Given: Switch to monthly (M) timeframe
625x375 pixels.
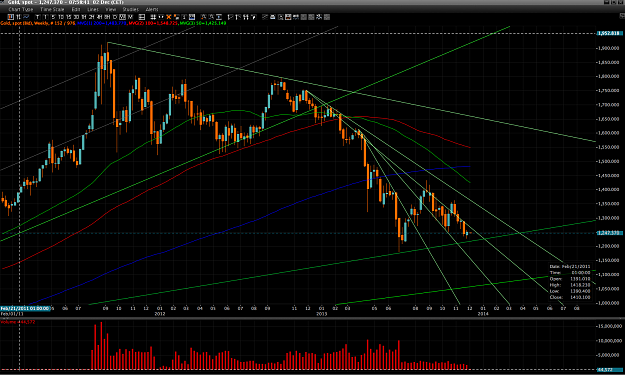Looking at the screenshot, I should (x=130, y=17).
